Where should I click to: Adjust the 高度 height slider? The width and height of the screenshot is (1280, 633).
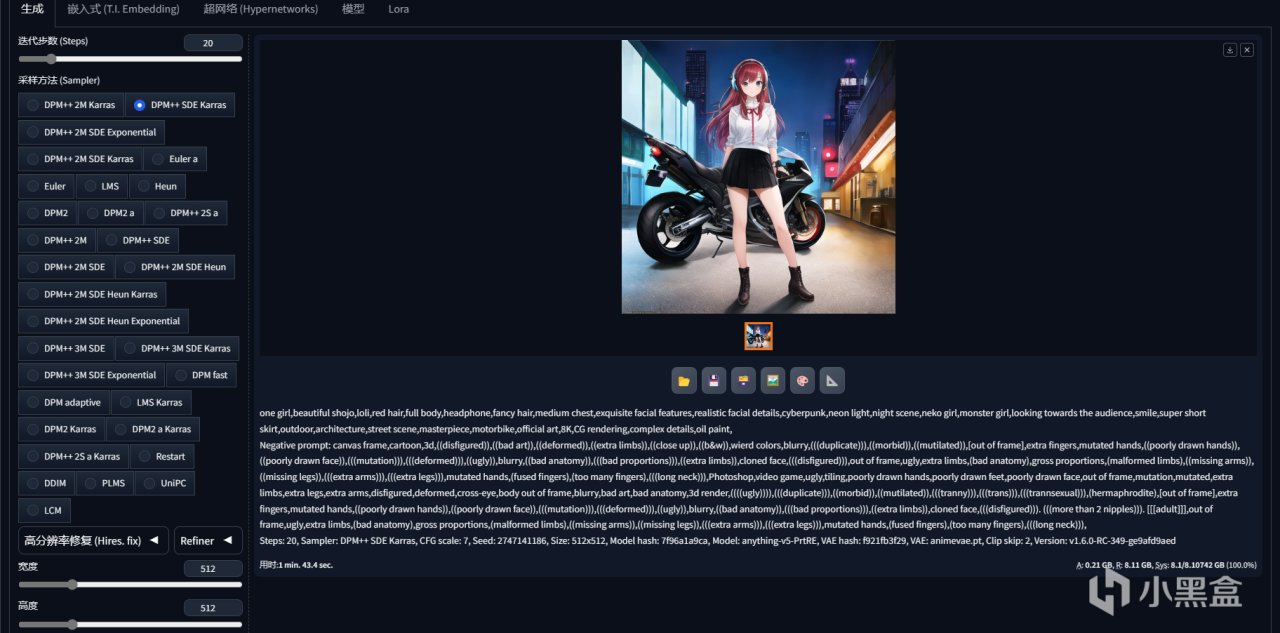(x=130, y=624)
